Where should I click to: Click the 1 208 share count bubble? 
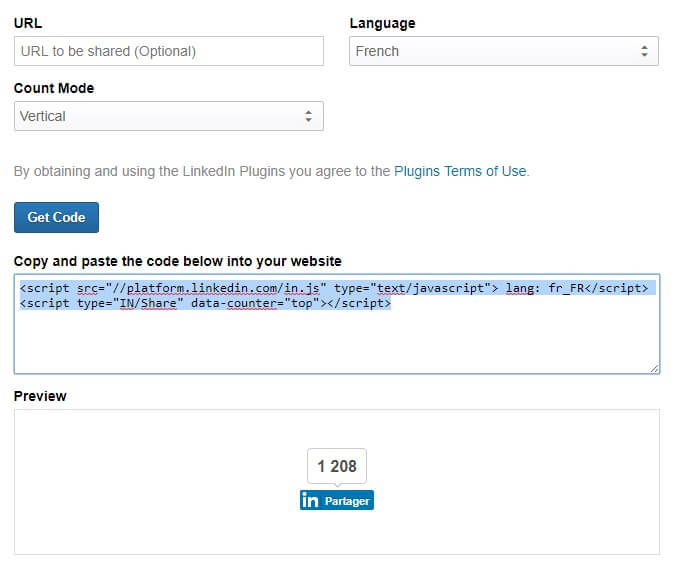click(x=337, y=466)
